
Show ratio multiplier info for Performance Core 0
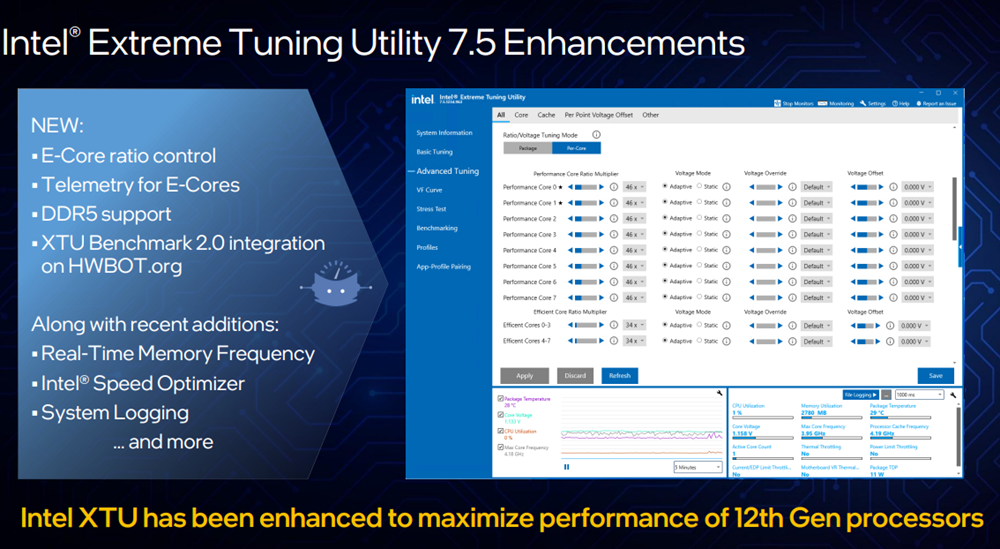(614, 187)
